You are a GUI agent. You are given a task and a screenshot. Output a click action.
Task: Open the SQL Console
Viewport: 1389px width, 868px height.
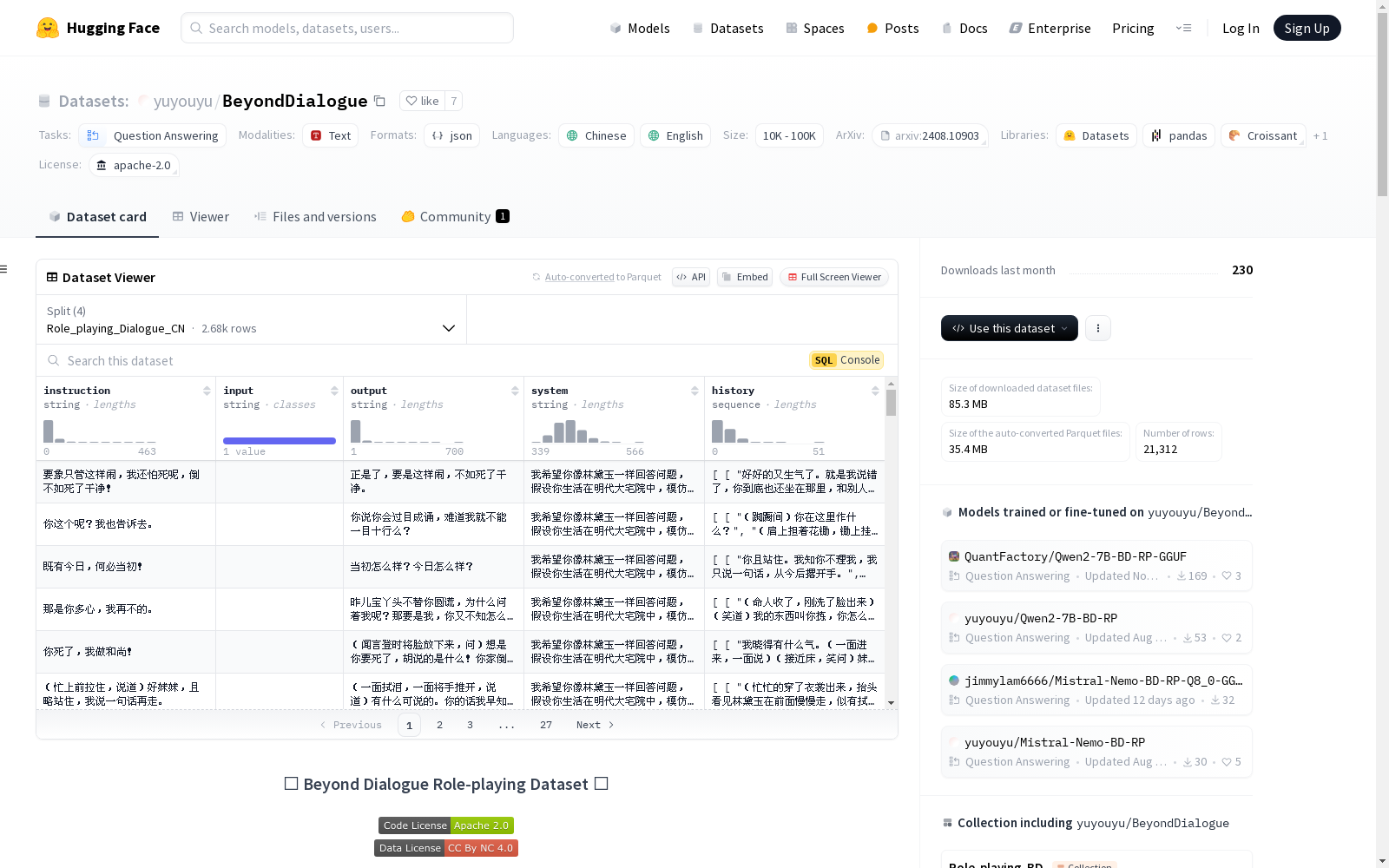tap(846, 360)
